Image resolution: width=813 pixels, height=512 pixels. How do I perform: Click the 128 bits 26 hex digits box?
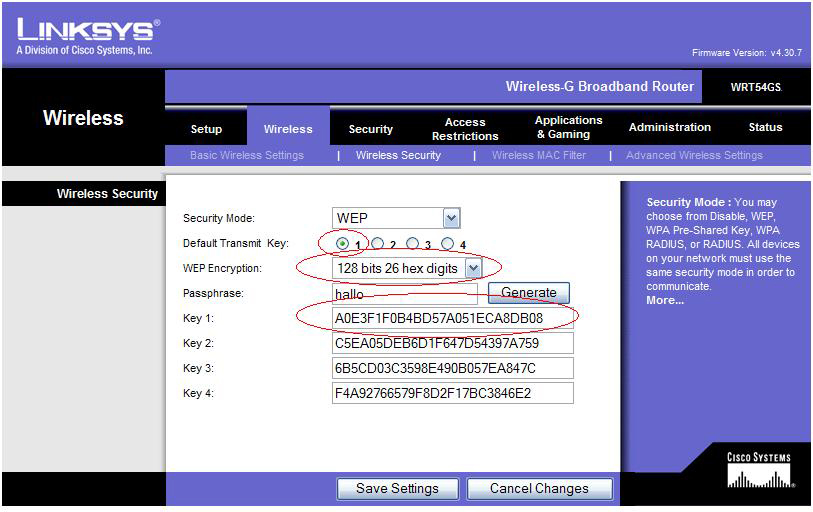(407, 268)
